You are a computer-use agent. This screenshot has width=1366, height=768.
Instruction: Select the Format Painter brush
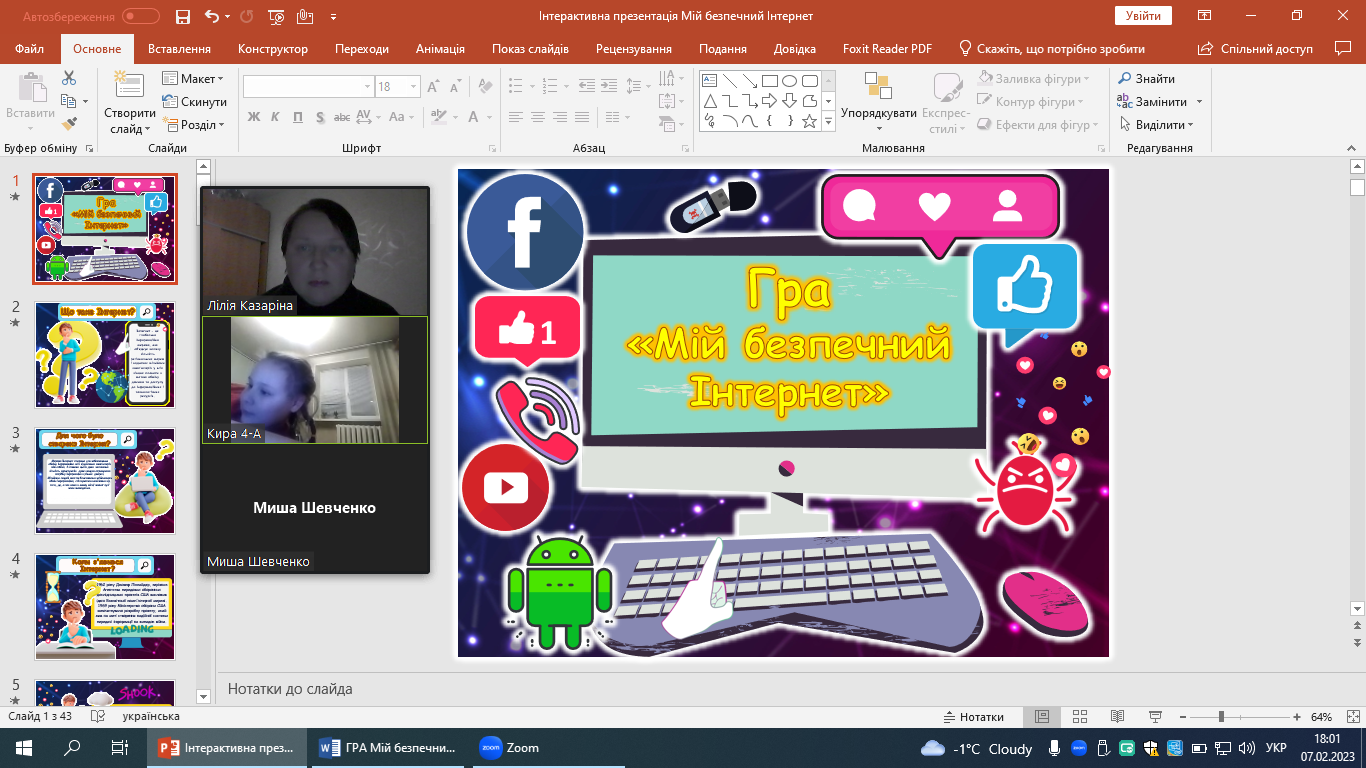pyautogui.click(x=69, y=124)
